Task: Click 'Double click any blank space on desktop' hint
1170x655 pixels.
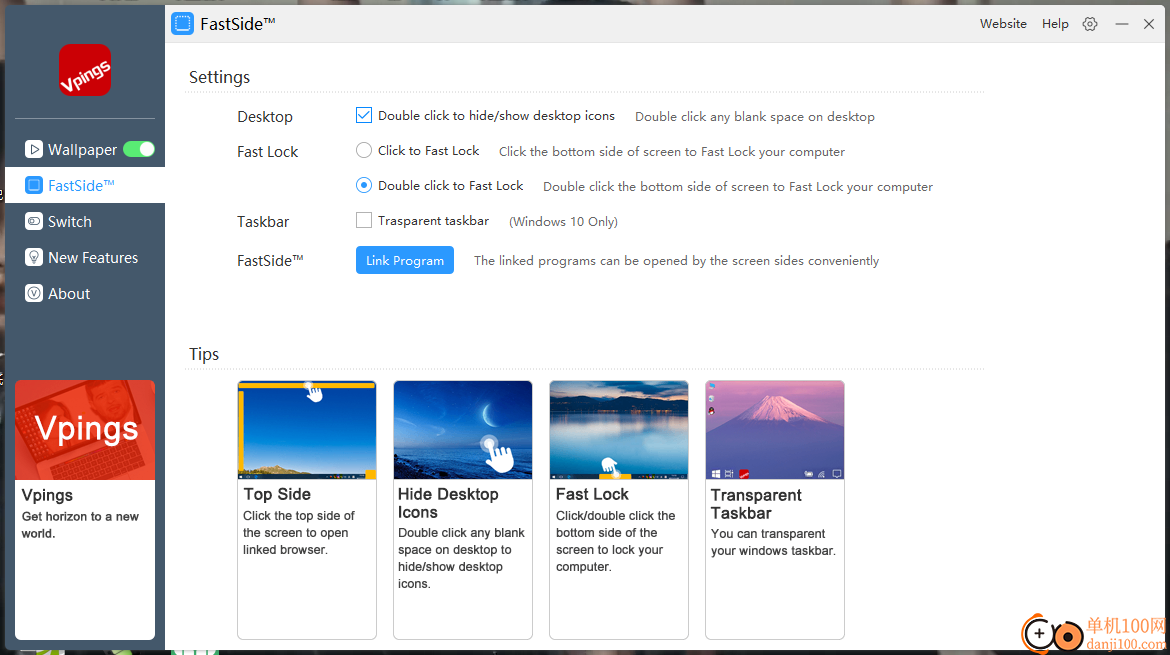Action: click(x=754, y=116)
